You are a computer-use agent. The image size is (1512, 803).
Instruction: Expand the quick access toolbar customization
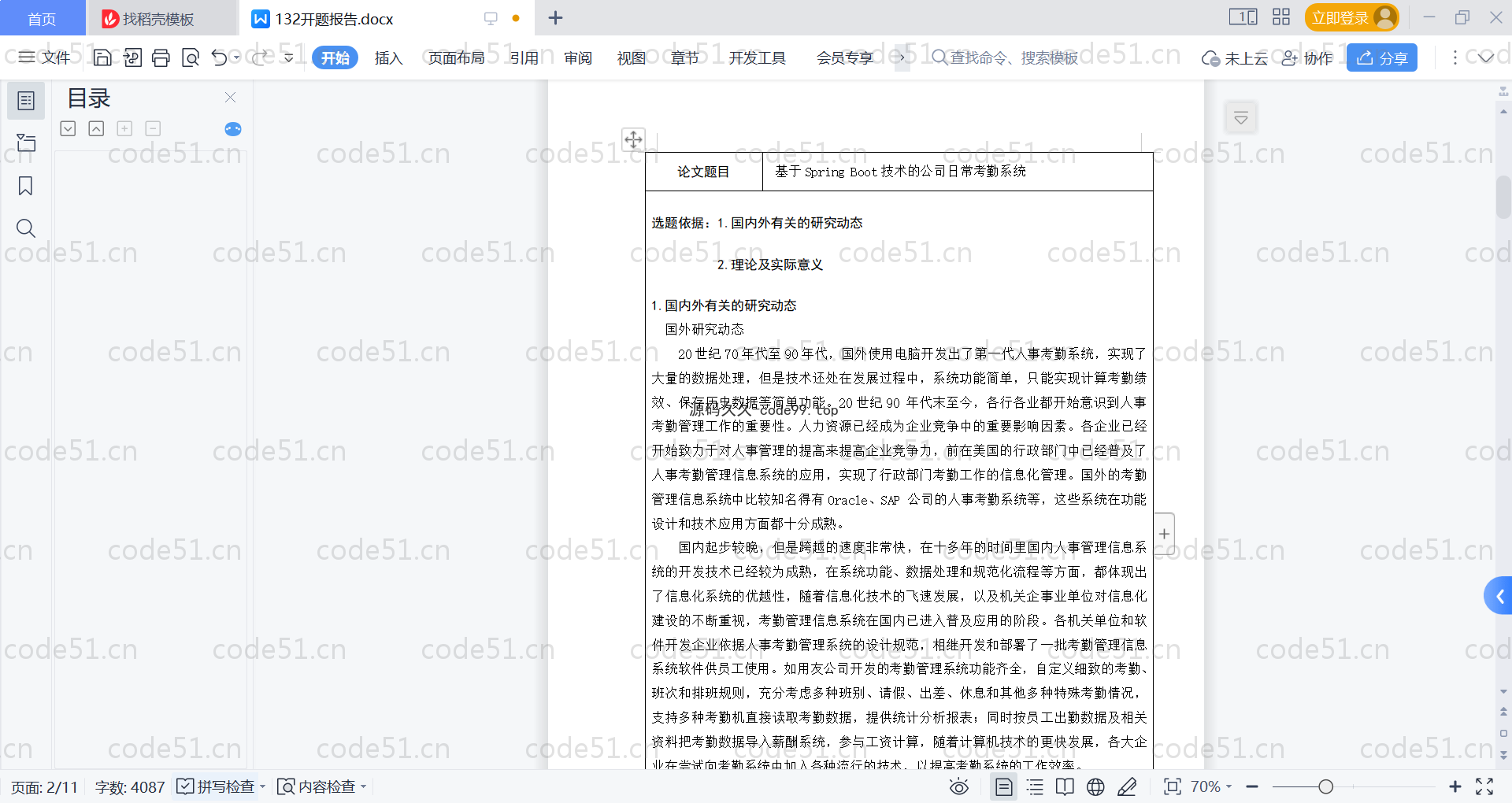tap(289, 57)
